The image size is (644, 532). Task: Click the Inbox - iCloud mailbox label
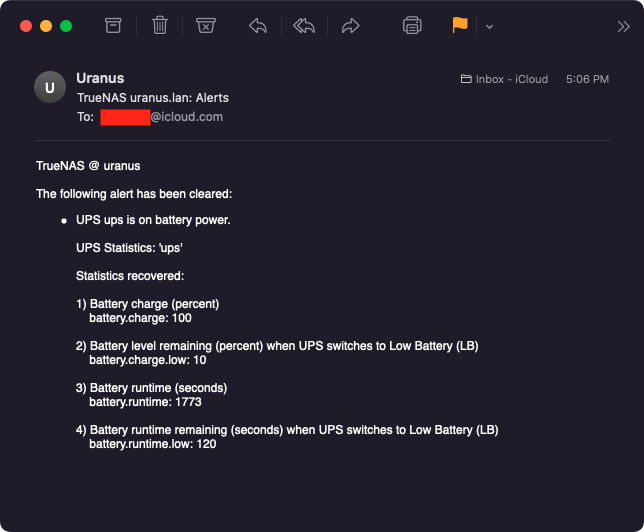point(505,79)
